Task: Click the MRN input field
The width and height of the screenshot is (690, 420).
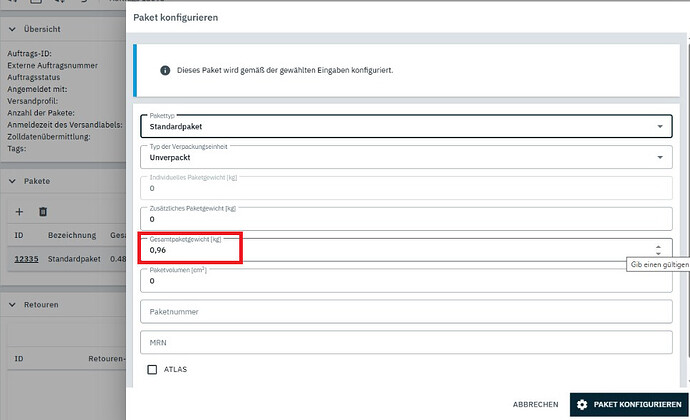Action: (406, 343)
